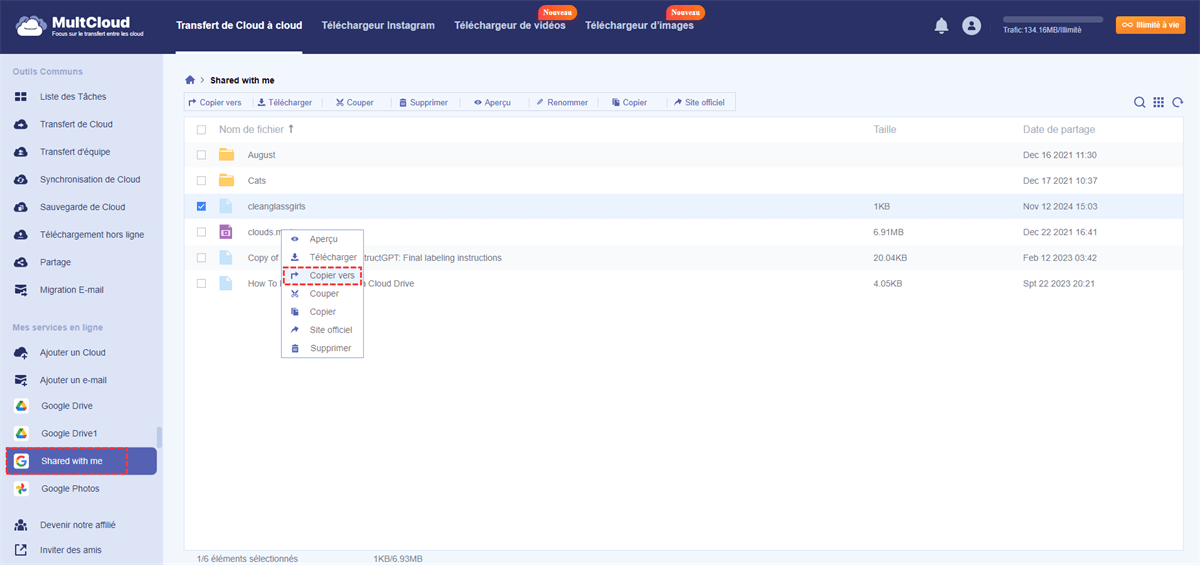1200x565 pixels.
Task: Check the August folder checkbox
Action: (x=202, y=155)
